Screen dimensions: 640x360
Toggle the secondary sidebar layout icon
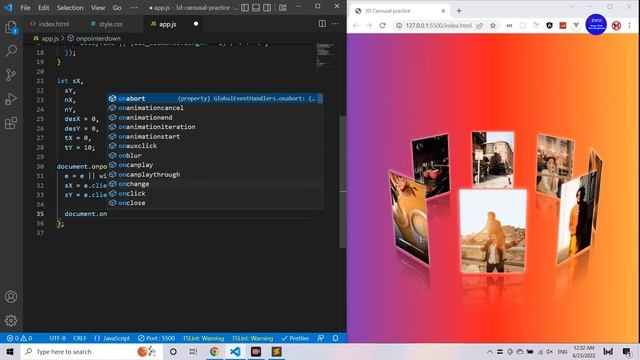tap(267, 7)
